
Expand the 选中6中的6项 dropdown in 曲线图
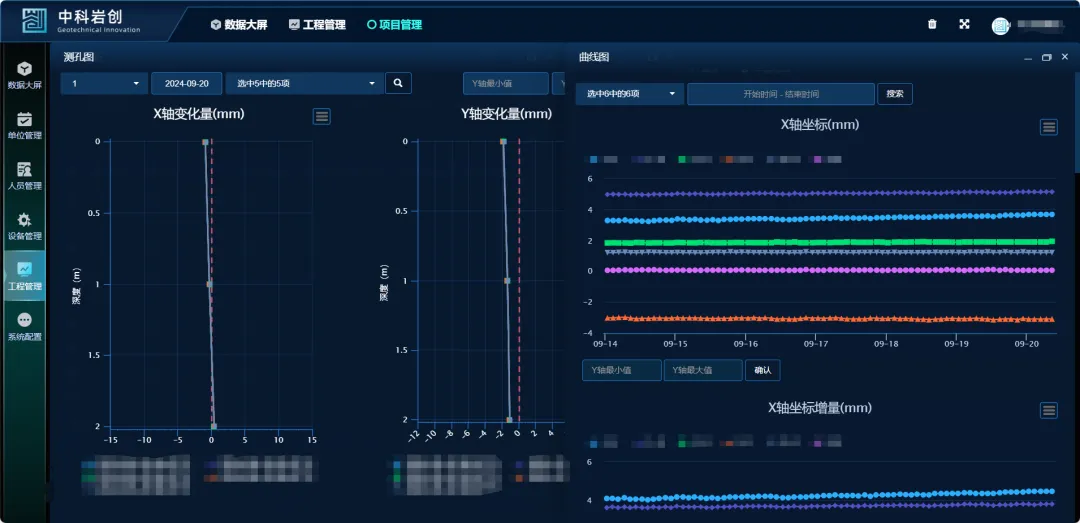[630, 94]
